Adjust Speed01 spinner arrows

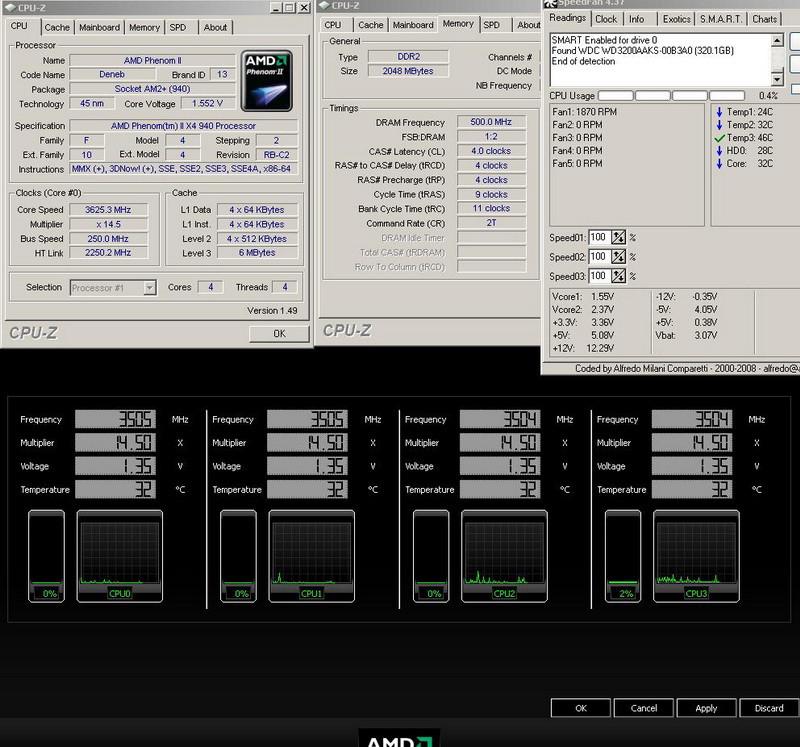click(618, 237)
